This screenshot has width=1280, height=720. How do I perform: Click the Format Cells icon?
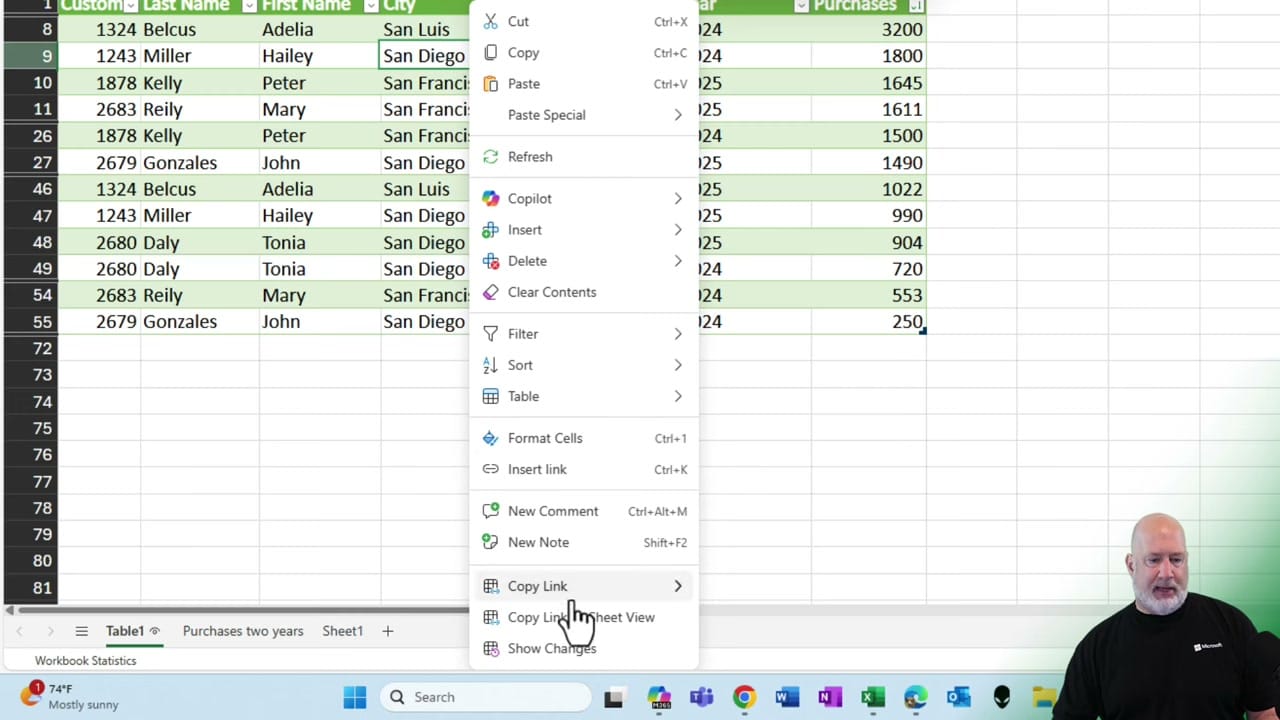coord(489,438)
